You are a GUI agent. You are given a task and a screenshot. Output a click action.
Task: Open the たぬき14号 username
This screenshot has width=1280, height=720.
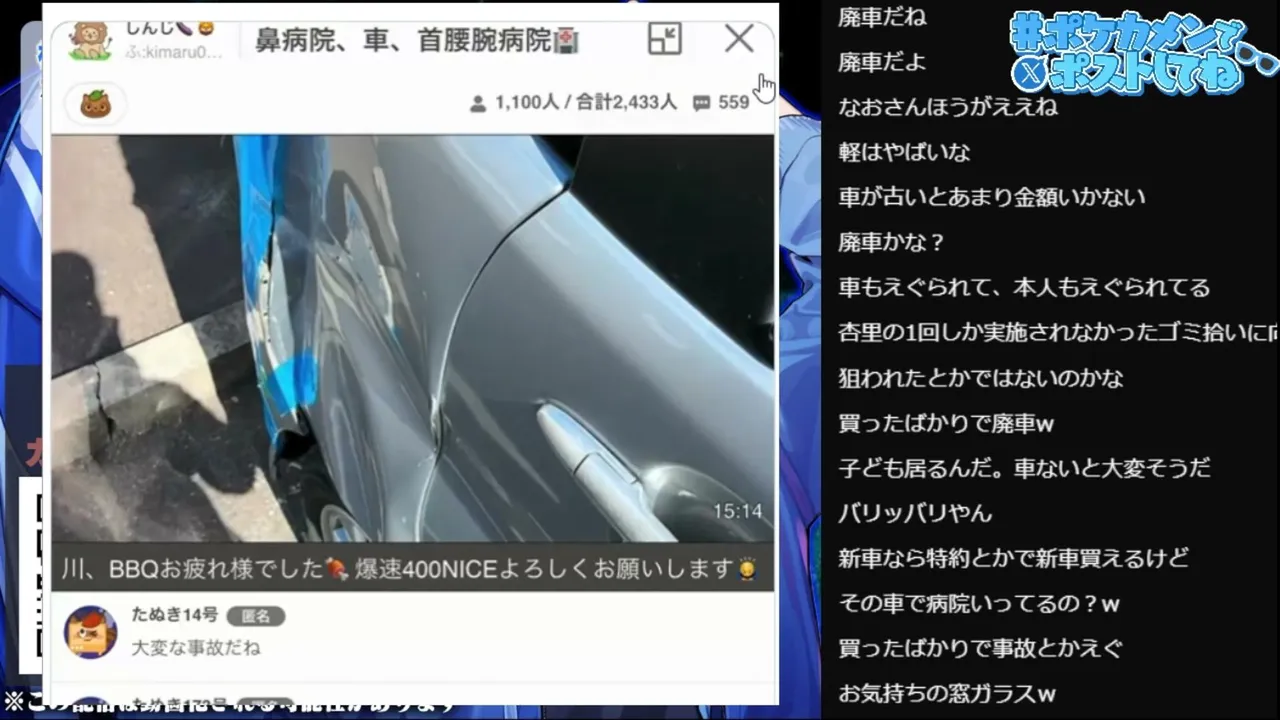coord(175,615)
